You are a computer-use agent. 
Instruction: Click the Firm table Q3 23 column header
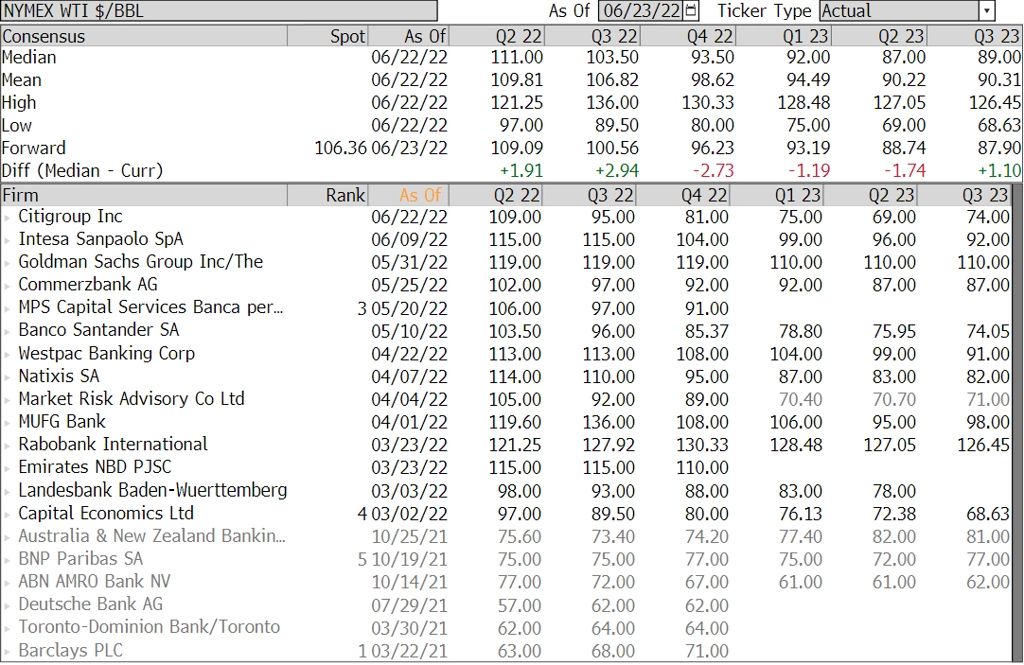(x=964, y=195)
